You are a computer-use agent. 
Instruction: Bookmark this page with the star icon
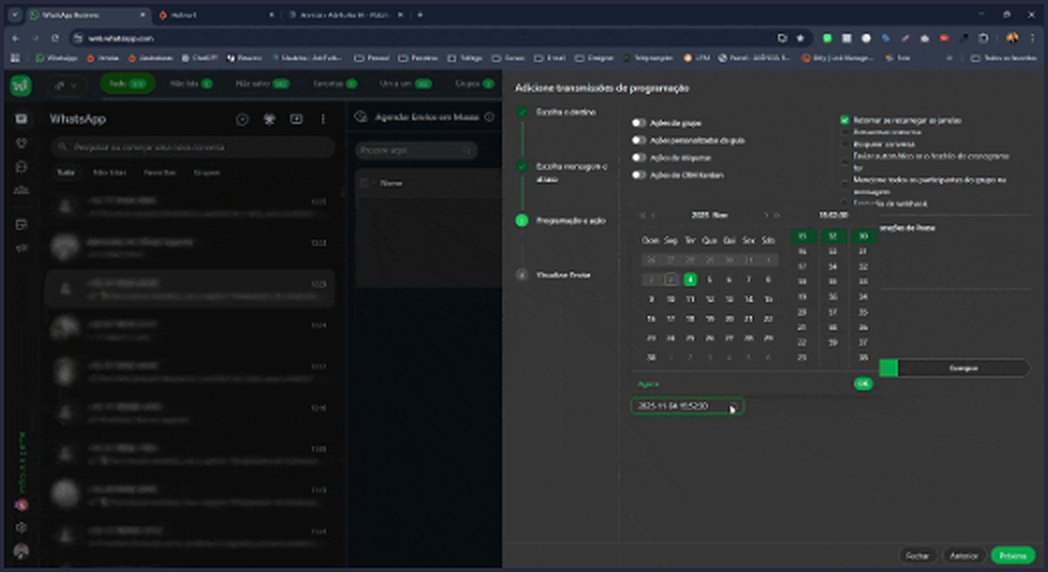pyautogui.click(x=800, y=38)
